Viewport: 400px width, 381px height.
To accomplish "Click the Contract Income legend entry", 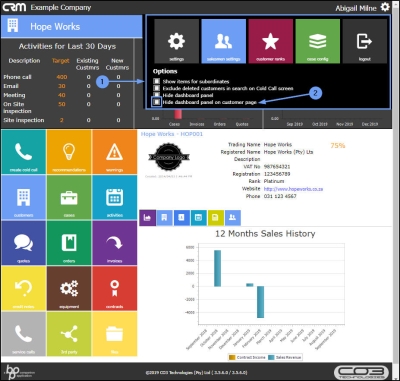I will pyautogui.click(x=247, y=357).
